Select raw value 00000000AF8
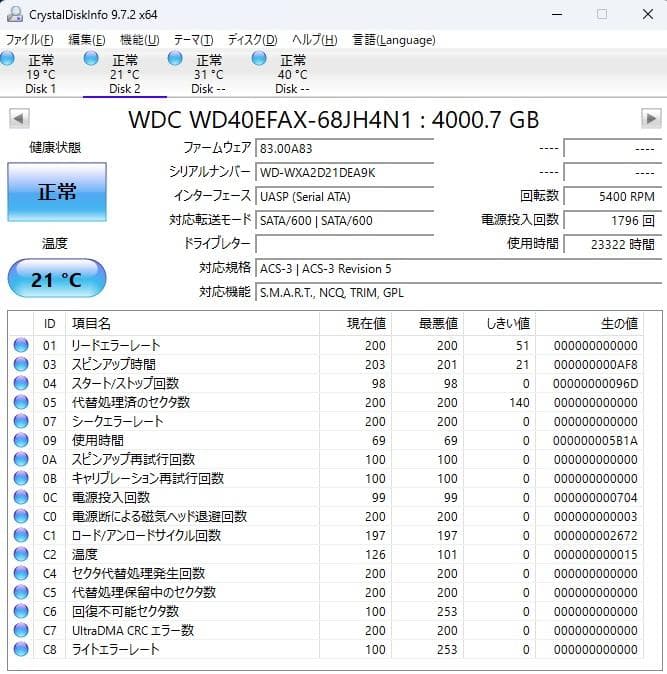 point(595,365)
